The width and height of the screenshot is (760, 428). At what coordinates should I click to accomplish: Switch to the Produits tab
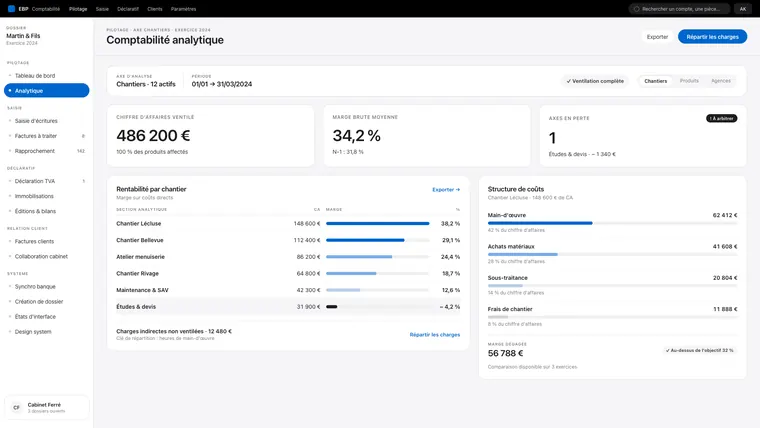[x=689, y=81]
